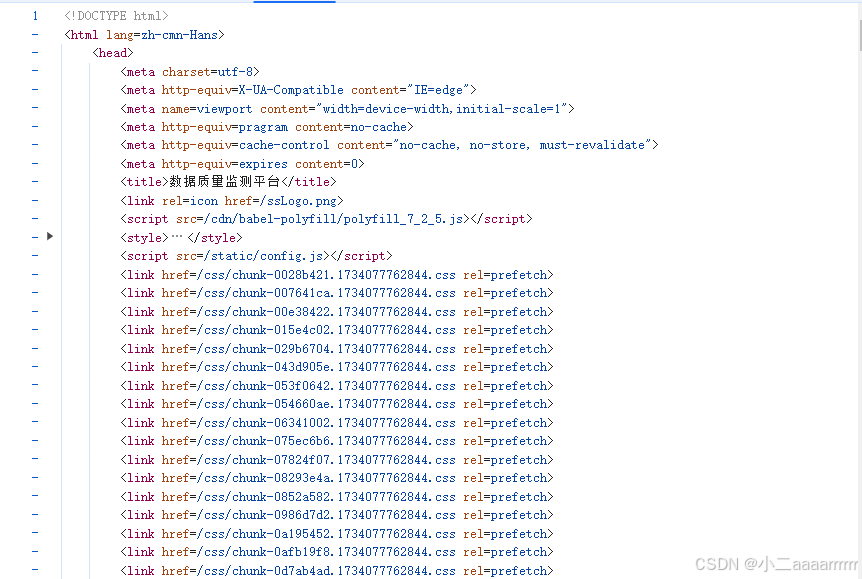Open chunk-0afb19f8 css link
This screenshot has width=862, height=579.
tap(326, 552)
